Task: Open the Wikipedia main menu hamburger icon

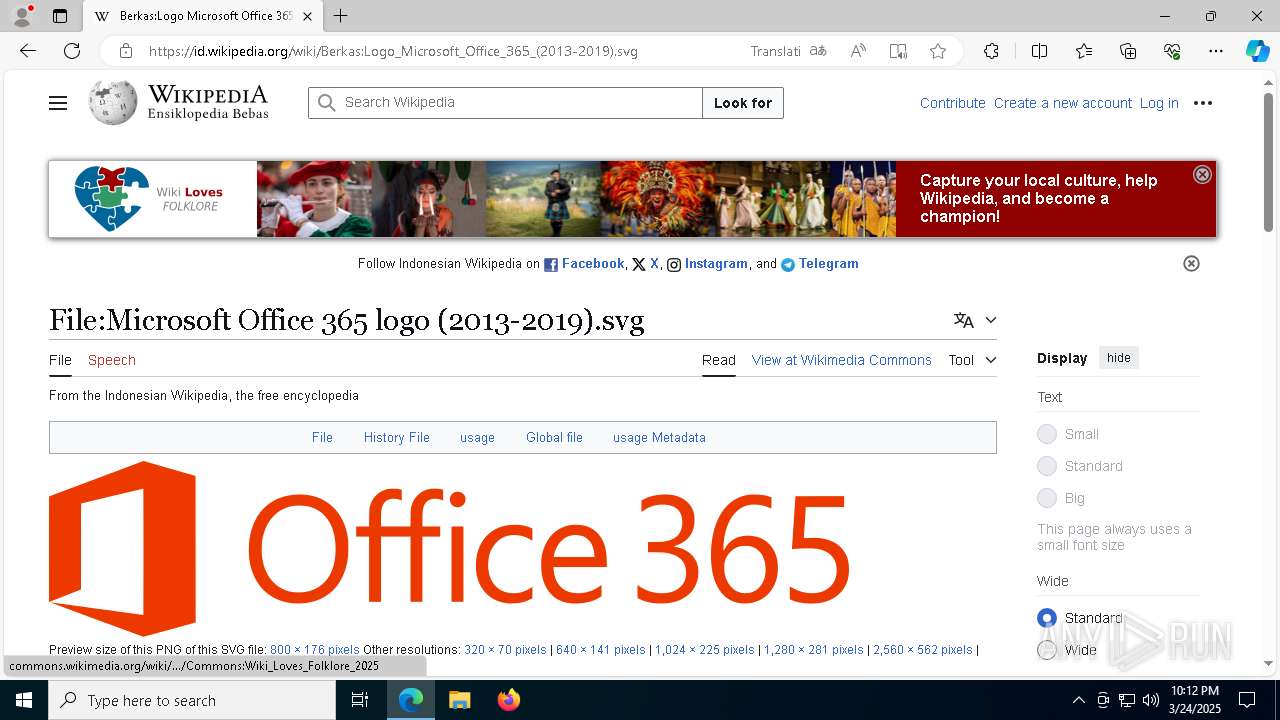Action: (x=58, y=103)
